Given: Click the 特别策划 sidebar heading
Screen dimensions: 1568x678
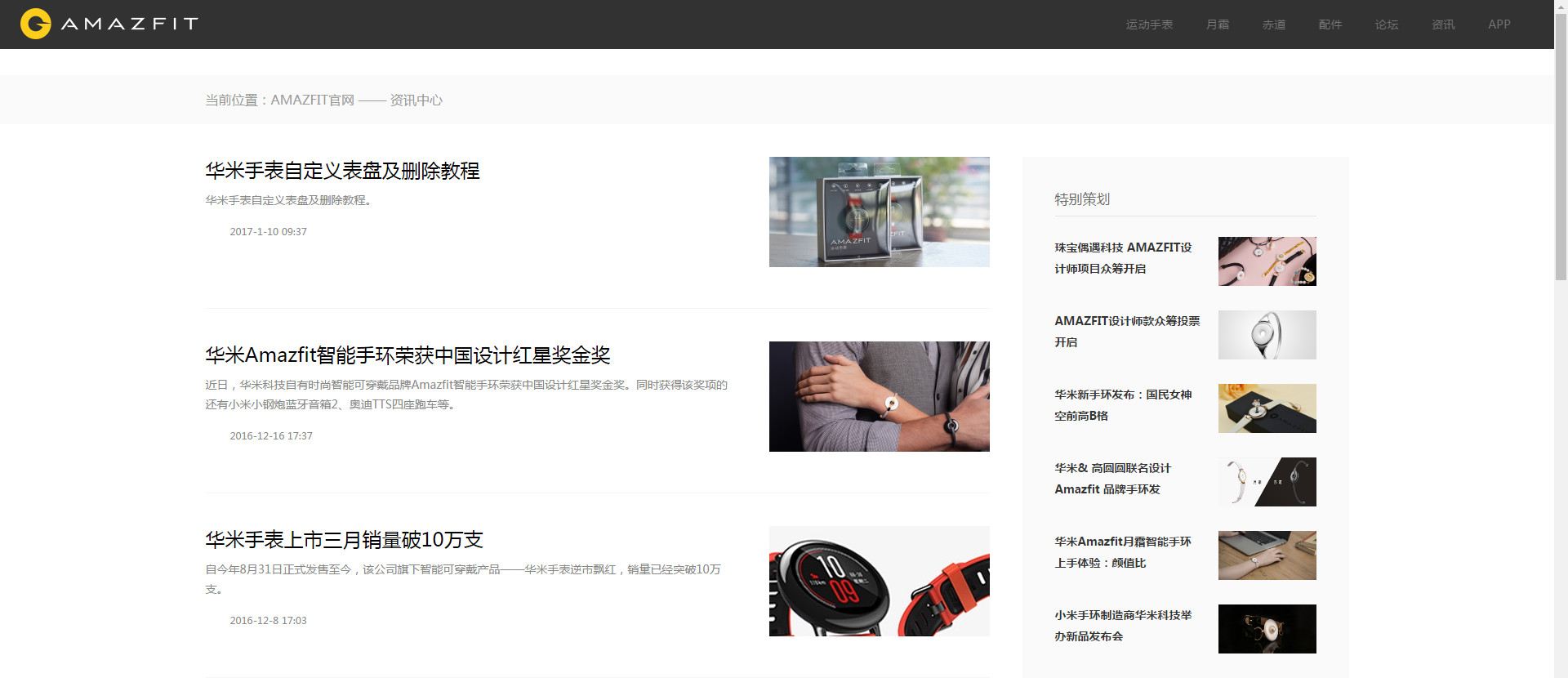Looking at the screenshot, I should click(x=1082, y=199).
